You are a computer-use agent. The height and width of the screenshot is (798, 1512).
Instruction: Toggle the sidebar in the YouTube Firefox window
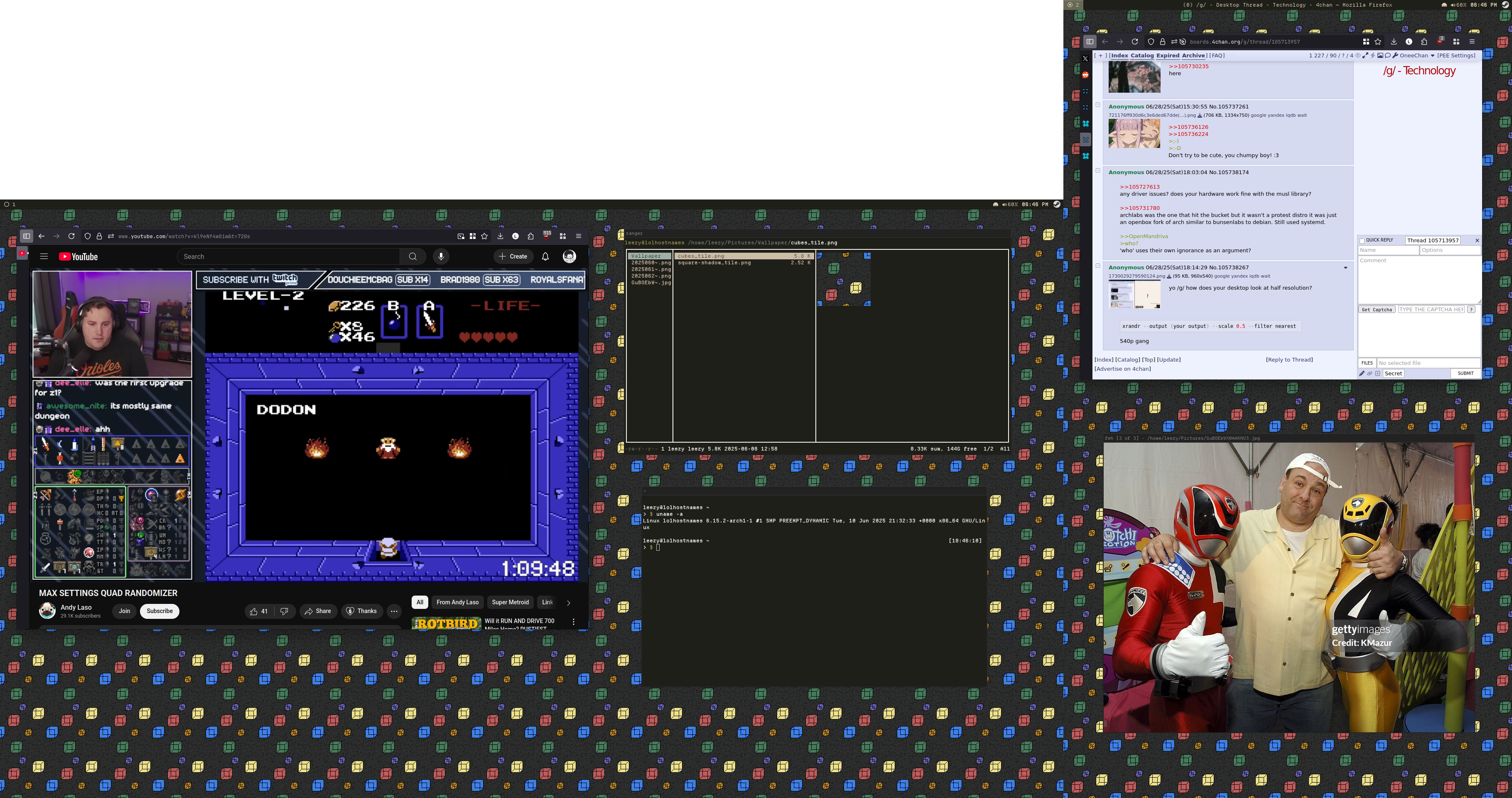coord(27,236)
